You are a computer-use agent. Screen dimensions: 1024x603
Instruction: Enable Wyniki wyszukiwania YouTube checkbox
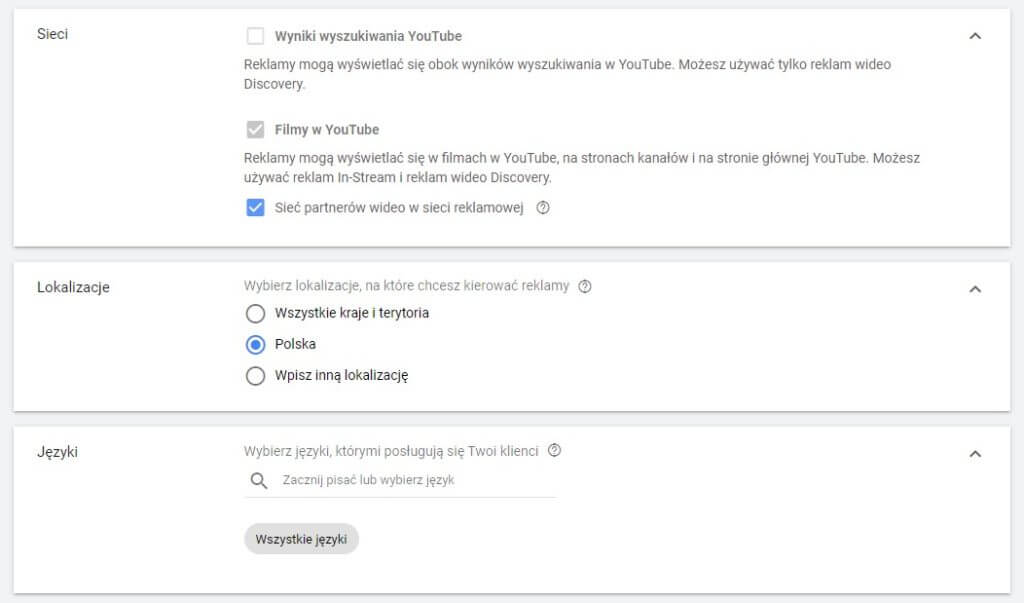(255, 36)
